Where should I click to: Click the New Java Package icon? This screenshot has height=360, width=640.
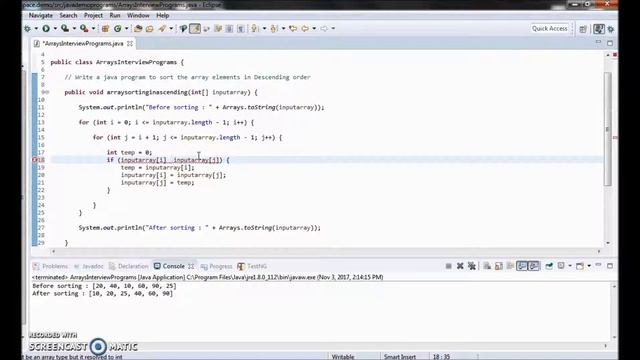105,29
